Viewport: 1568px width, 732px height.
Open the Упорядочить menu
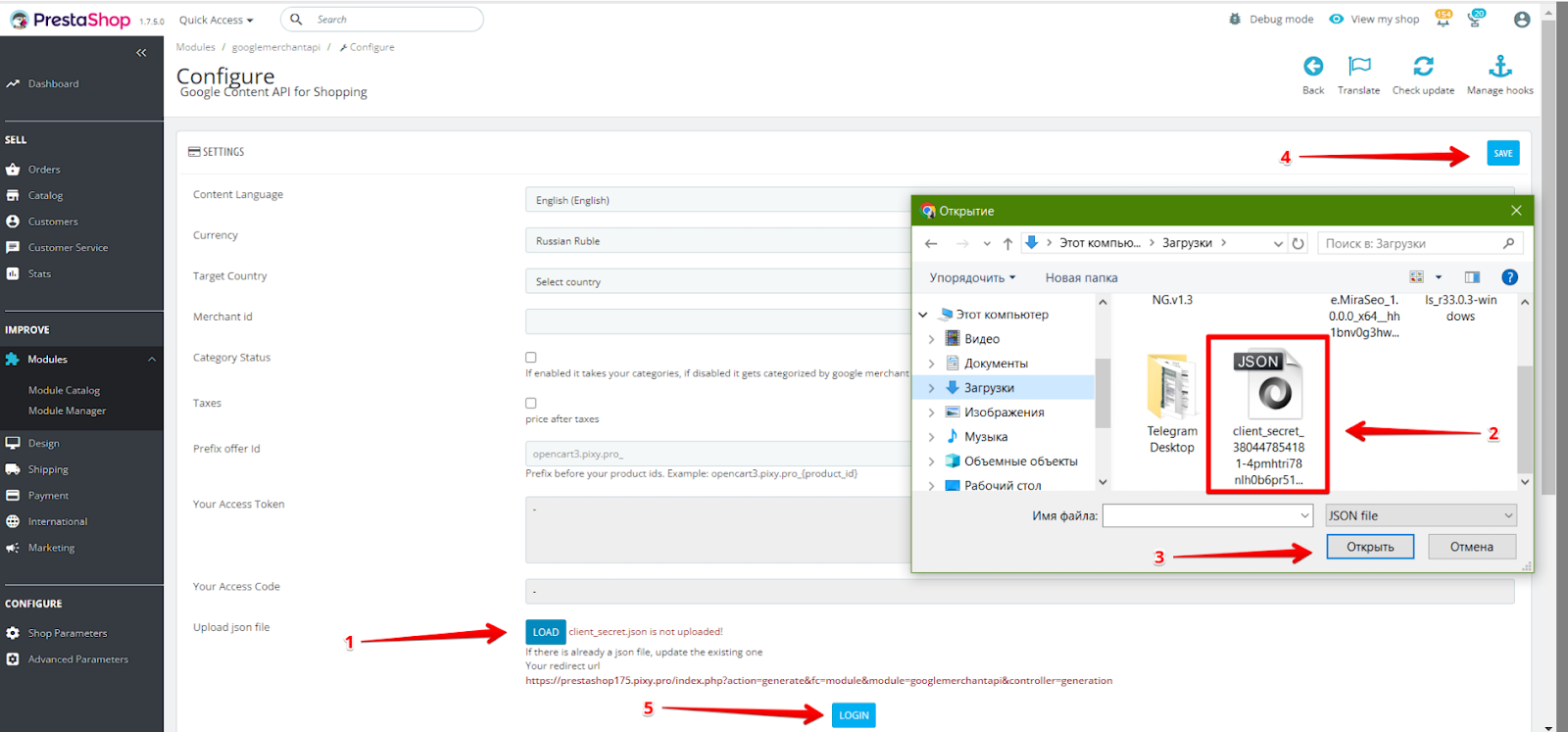coord(972,277)
